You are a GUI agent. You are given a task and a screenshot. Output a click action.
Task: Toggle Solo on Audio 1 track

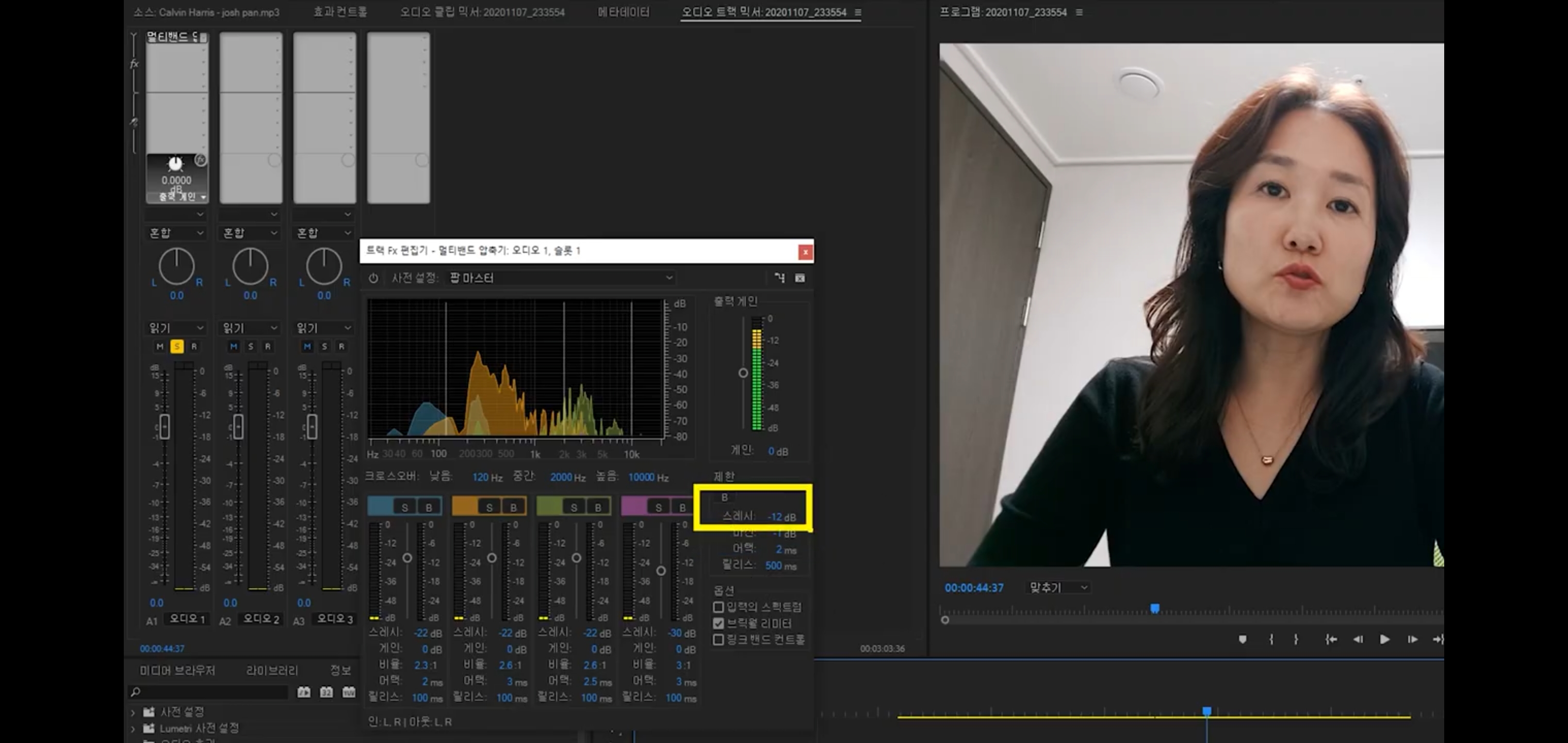[x=176, y=347]
